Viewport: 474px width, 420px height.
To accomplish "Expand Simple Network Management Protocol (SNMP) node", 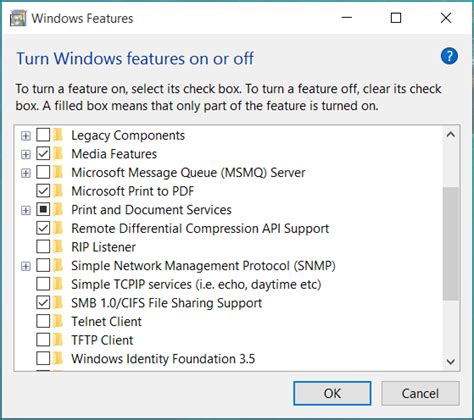I will point(26,266).
